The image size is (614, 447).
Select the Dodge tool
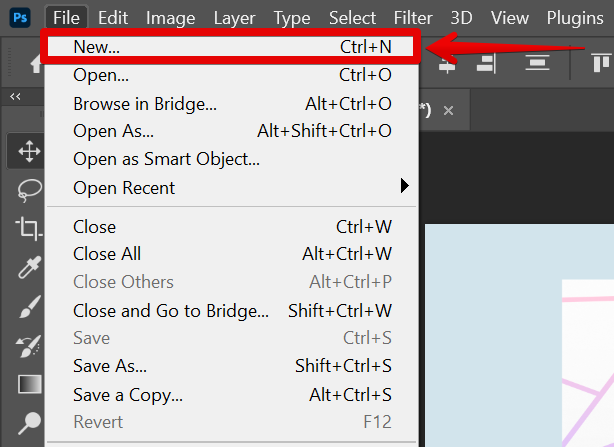pyautogui.click(x=29, y=423)
